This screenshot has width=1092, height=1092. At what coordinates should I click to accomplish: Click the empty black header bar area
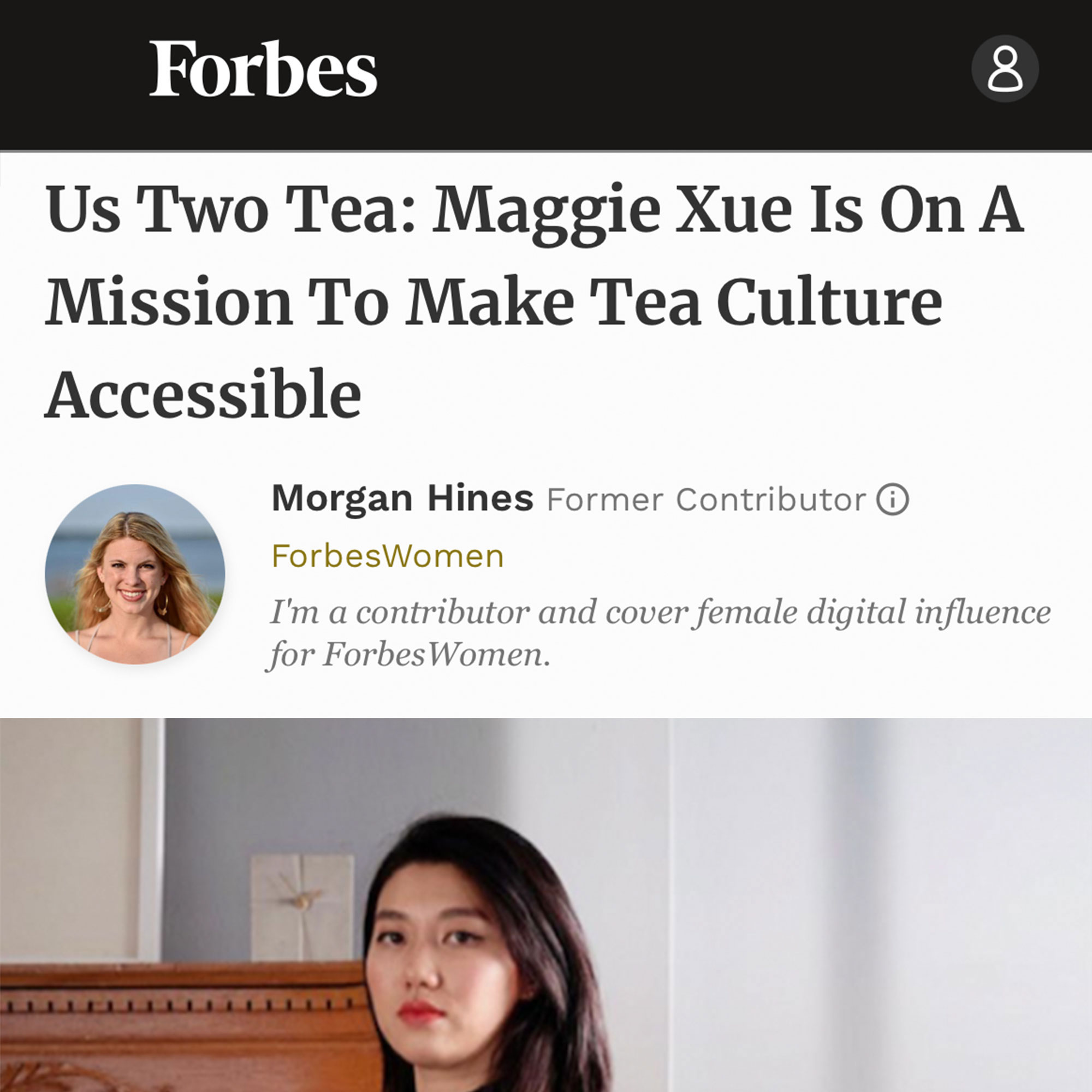tap(673, 74)
